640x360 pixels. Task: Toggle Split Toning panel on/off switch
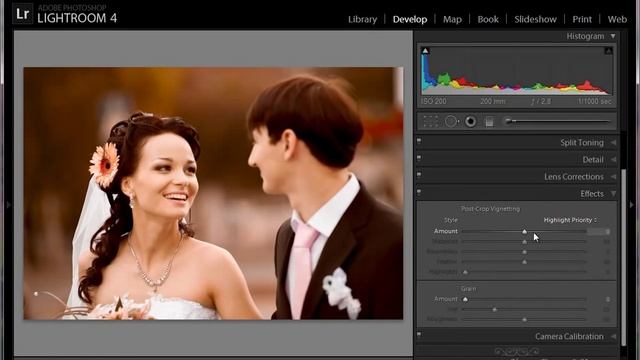[x=419, y=141]
